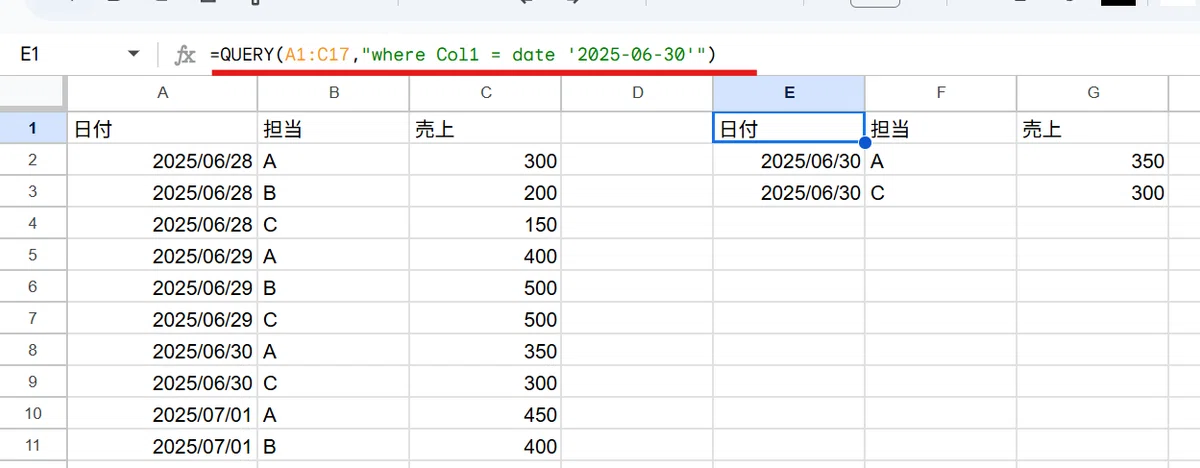Click cell B9 containing C
The height and width of the screenshot is (468, 1200).
coord(333,384)
